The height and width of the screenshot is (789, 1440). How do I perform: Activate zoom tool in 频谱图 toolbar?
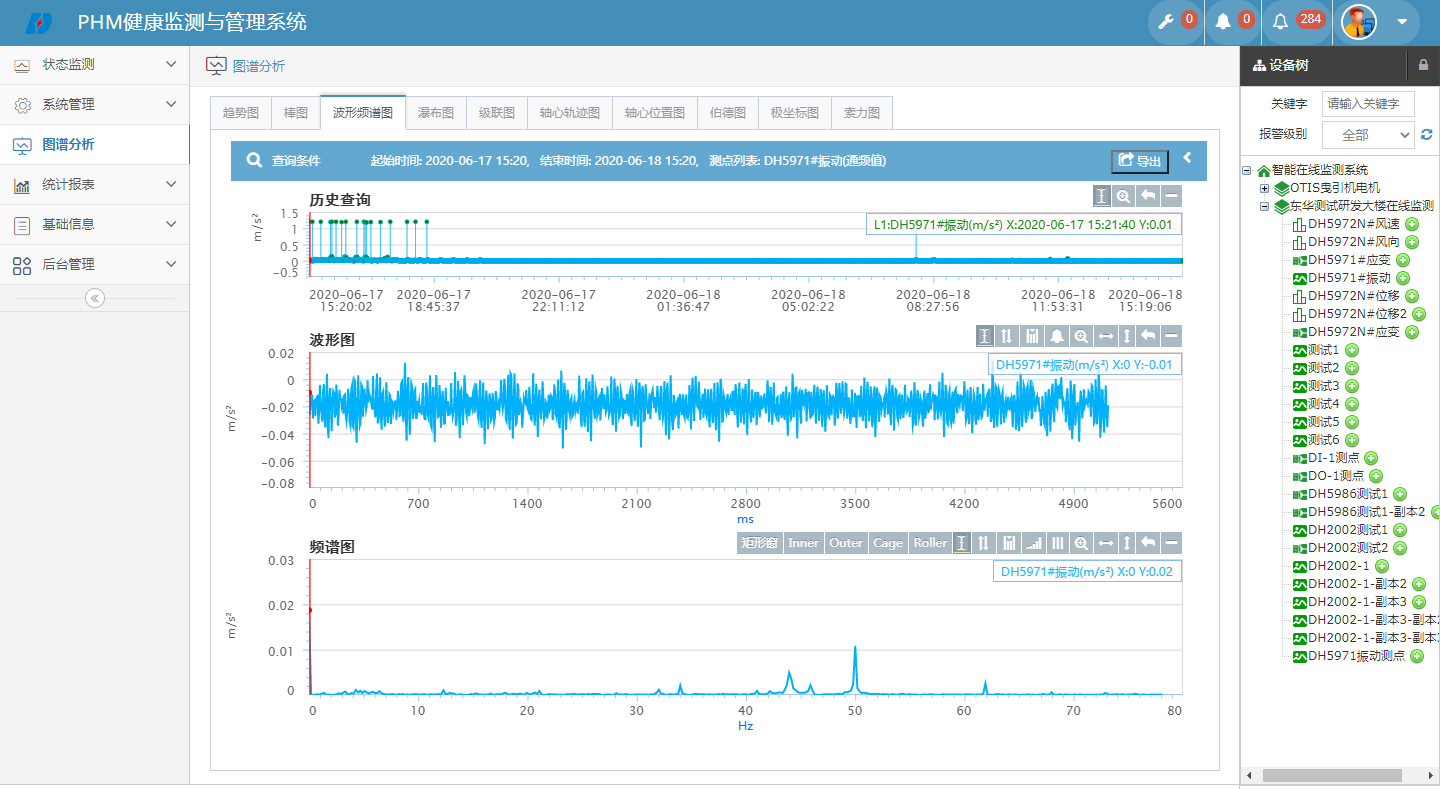(1081, 543)
